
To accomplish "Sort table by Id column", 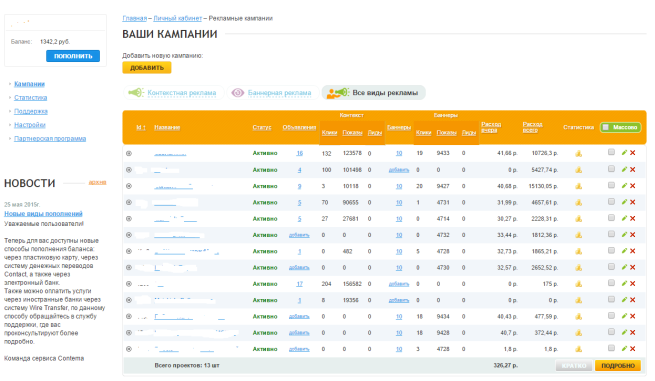I will point(141,127).
